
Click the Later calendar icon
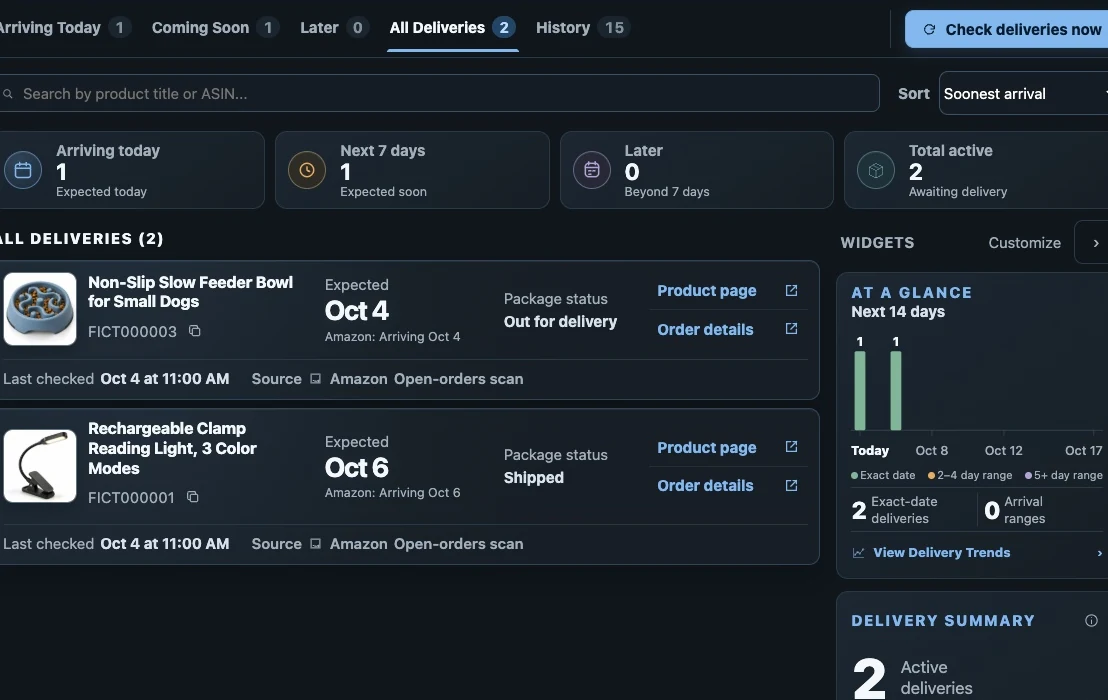(591, 170)
